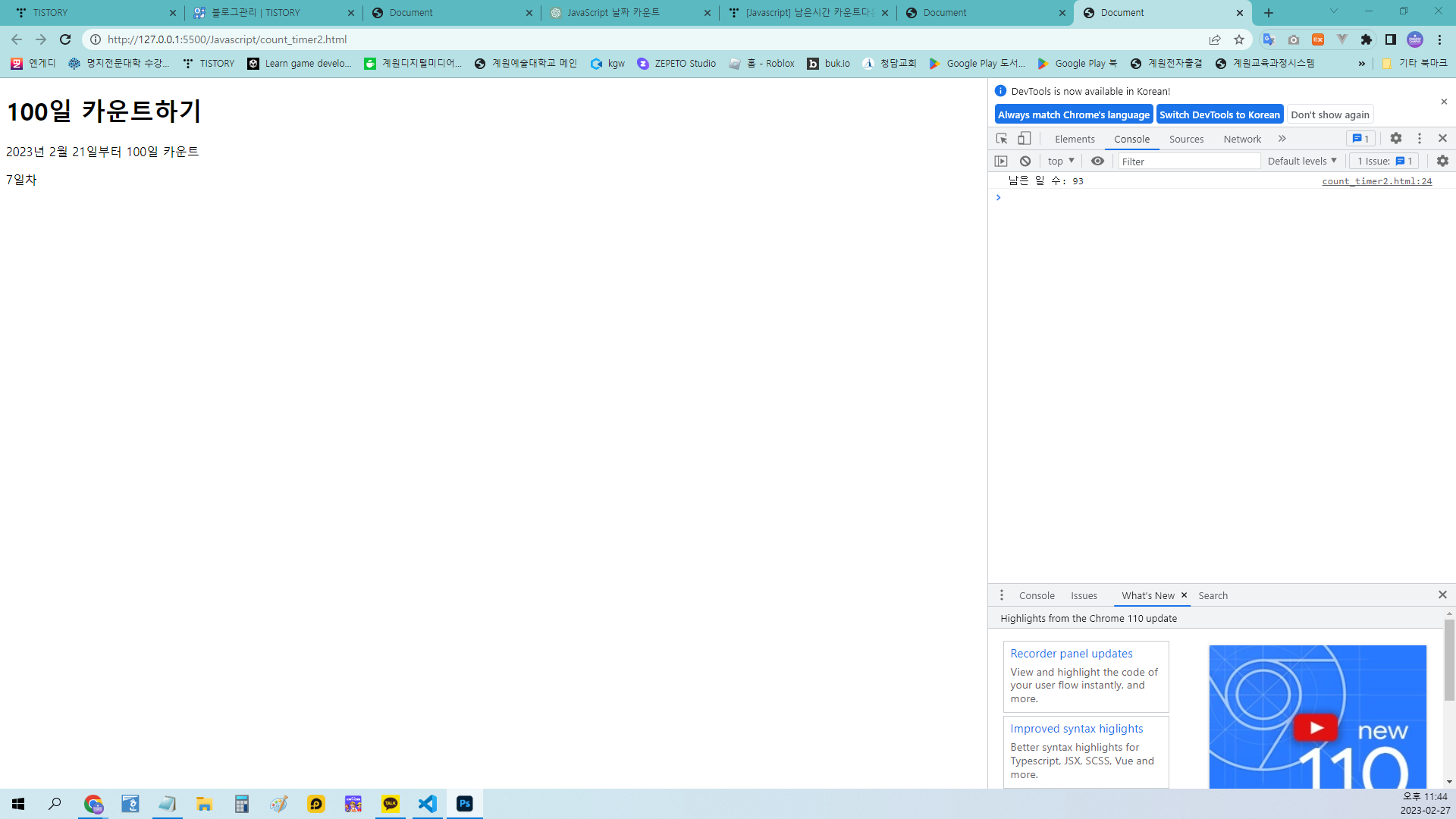Open the Default levels dropdown

click(1302, 161)
